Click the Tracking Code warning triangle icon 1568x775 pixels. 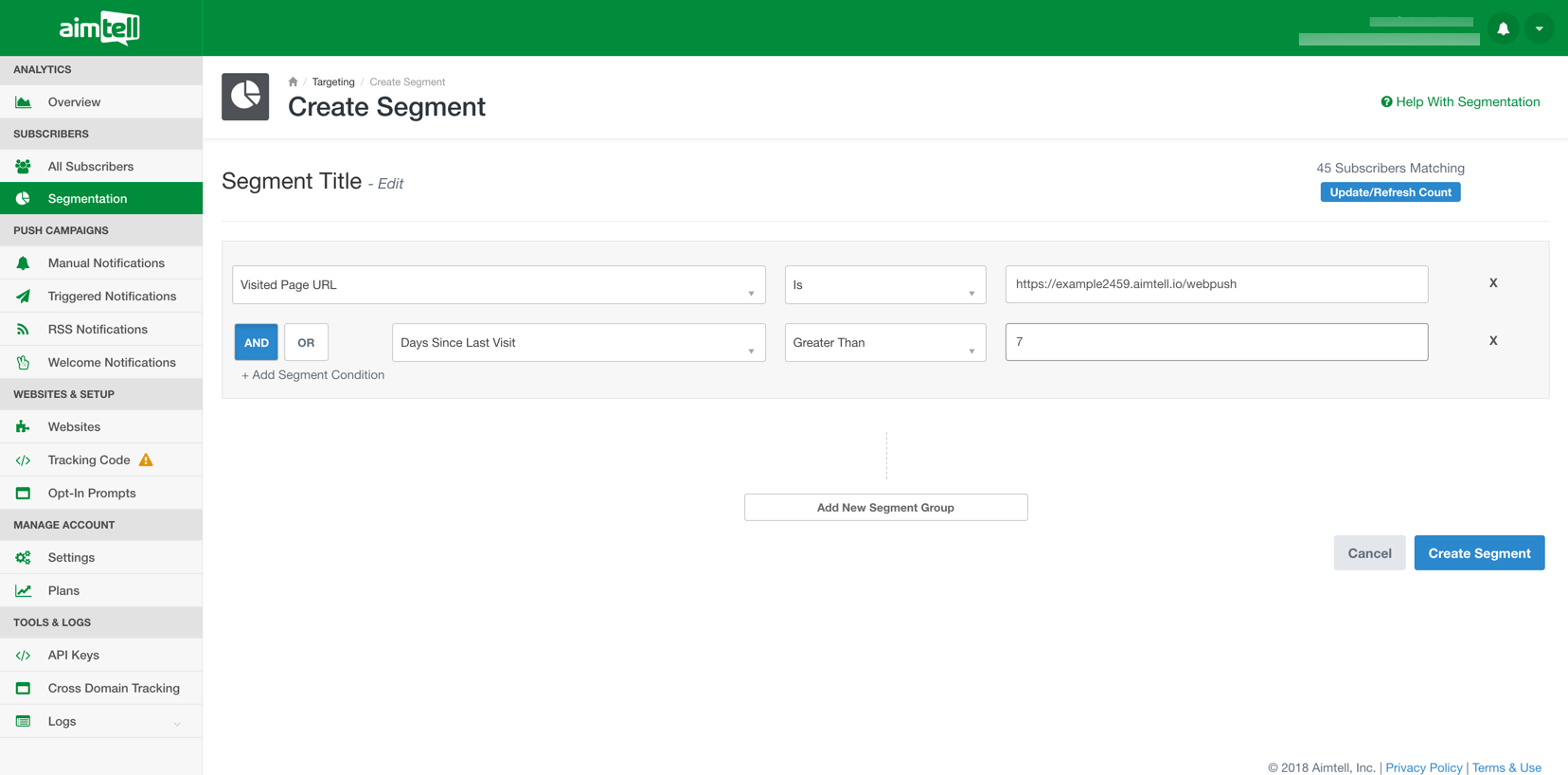[146, 460]
